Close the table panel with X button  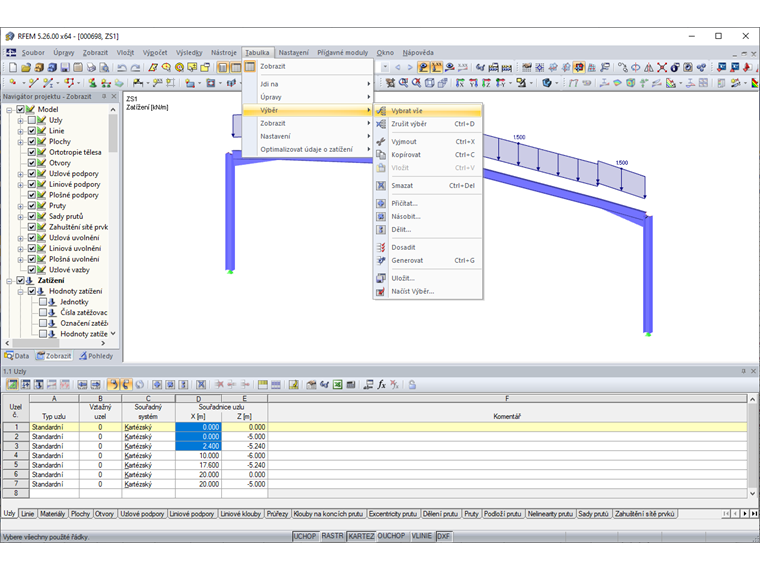click(753, 371)
